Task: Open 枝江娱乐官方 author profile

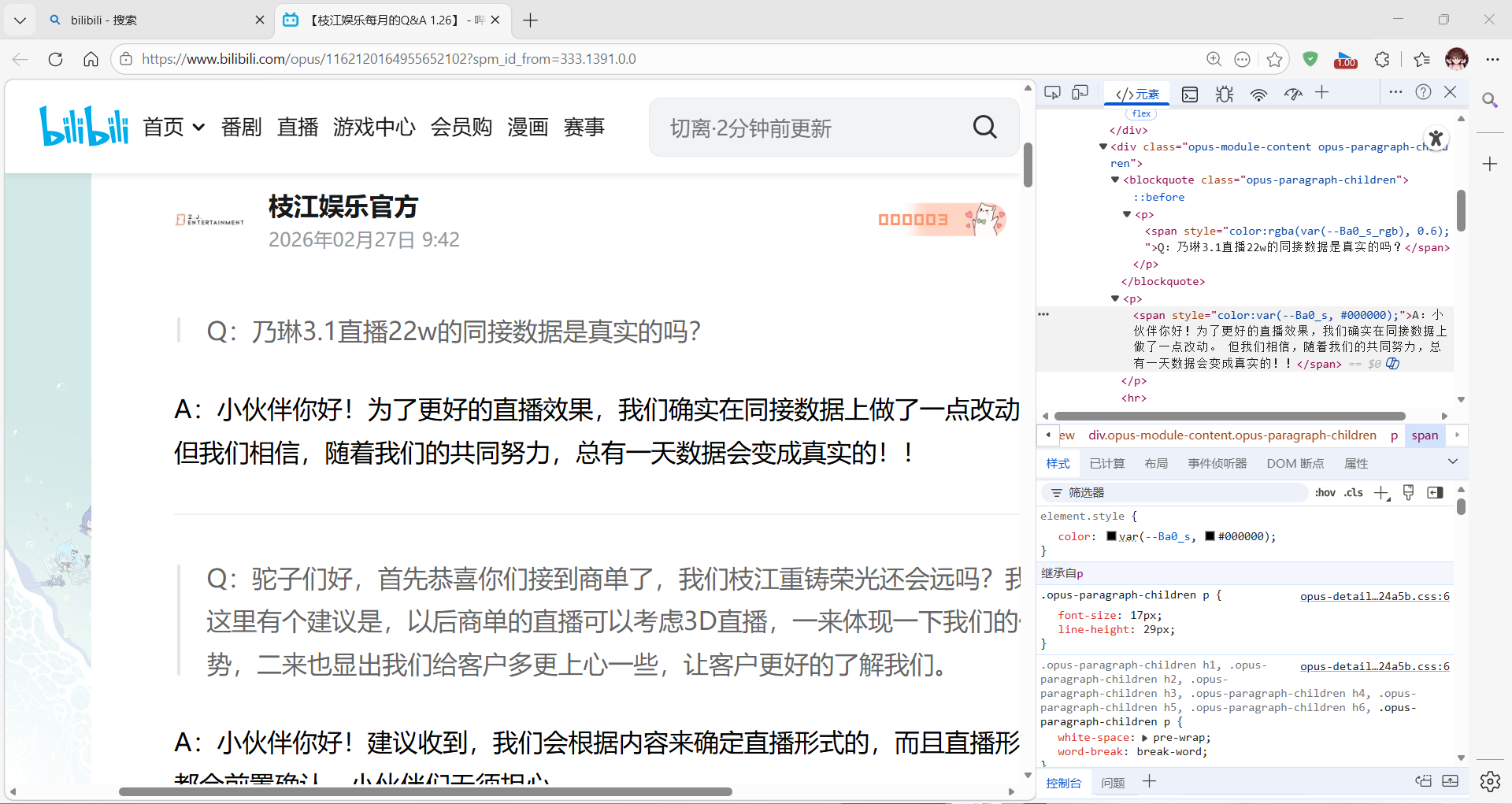Action: (343, 207)
